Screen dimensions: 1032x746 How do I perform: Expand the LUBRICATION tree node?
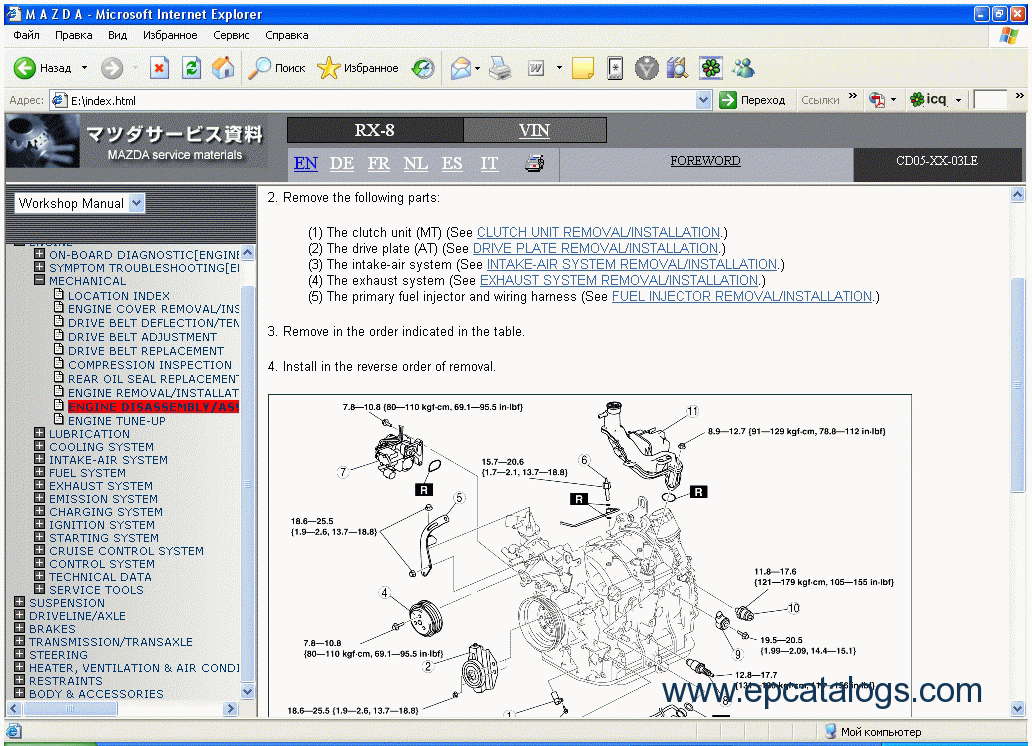pyautogui.click(x=39, y=433)
